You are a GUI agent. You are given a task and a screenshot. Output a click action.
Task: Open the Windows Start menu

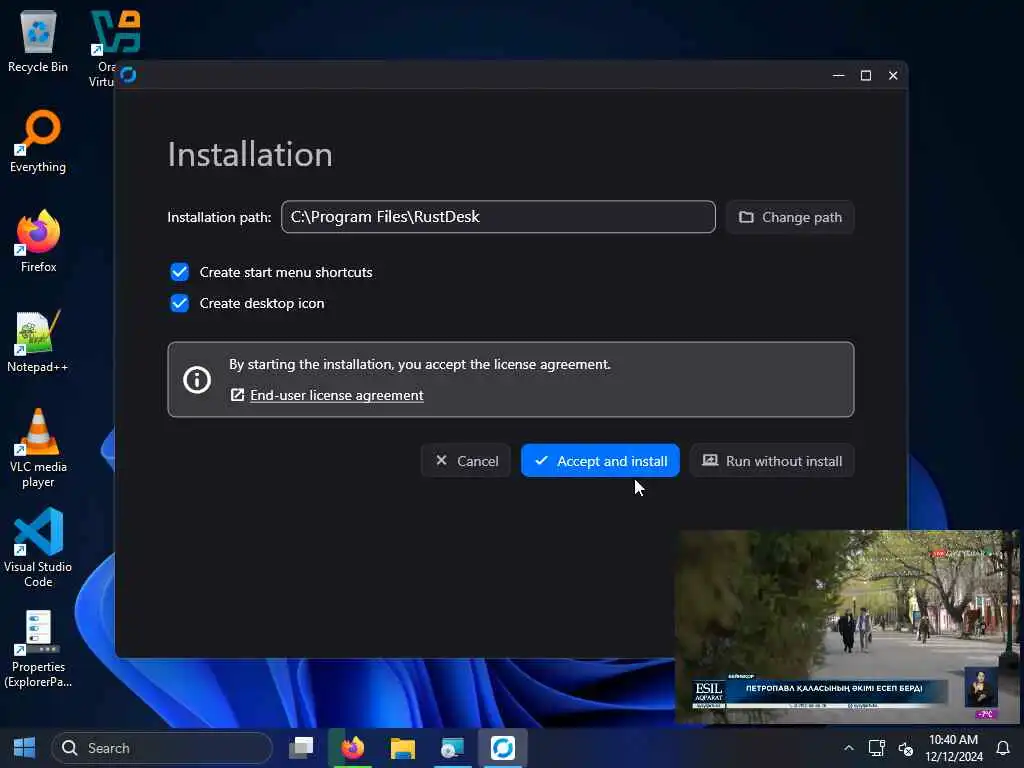[x=24, y=748]
